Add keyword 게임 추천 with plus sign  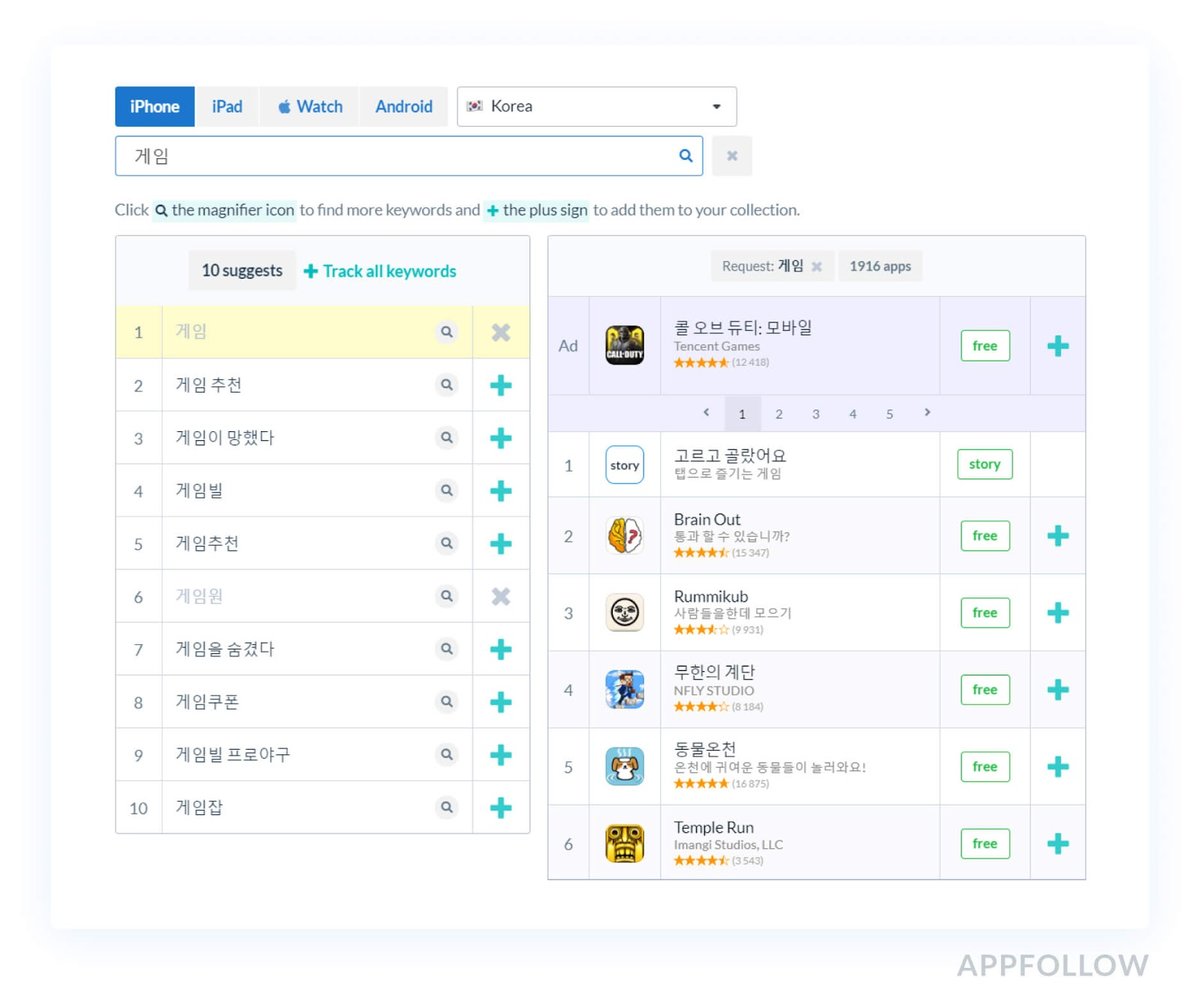click(x=501, y=385)
